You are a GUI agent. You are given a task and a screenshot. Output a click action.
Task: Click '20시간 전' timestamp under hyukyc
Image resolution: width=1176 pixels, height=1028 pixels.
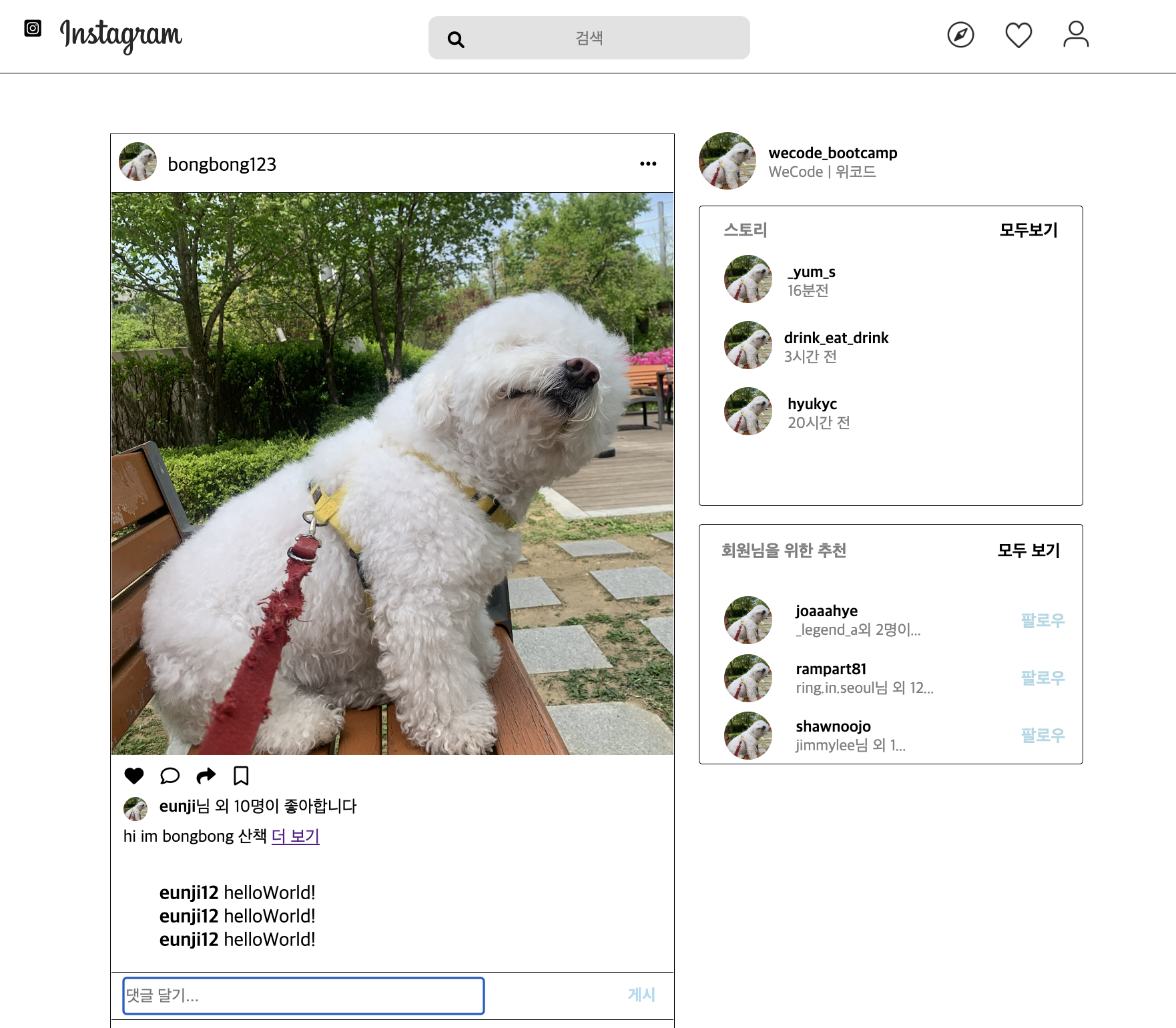(819, 423)
